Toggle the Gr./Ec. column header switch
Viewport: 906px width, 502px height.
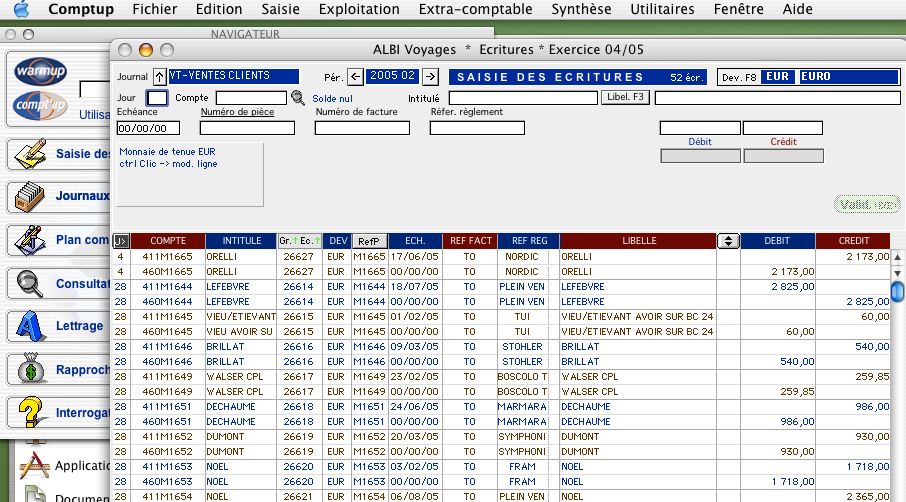300,241
